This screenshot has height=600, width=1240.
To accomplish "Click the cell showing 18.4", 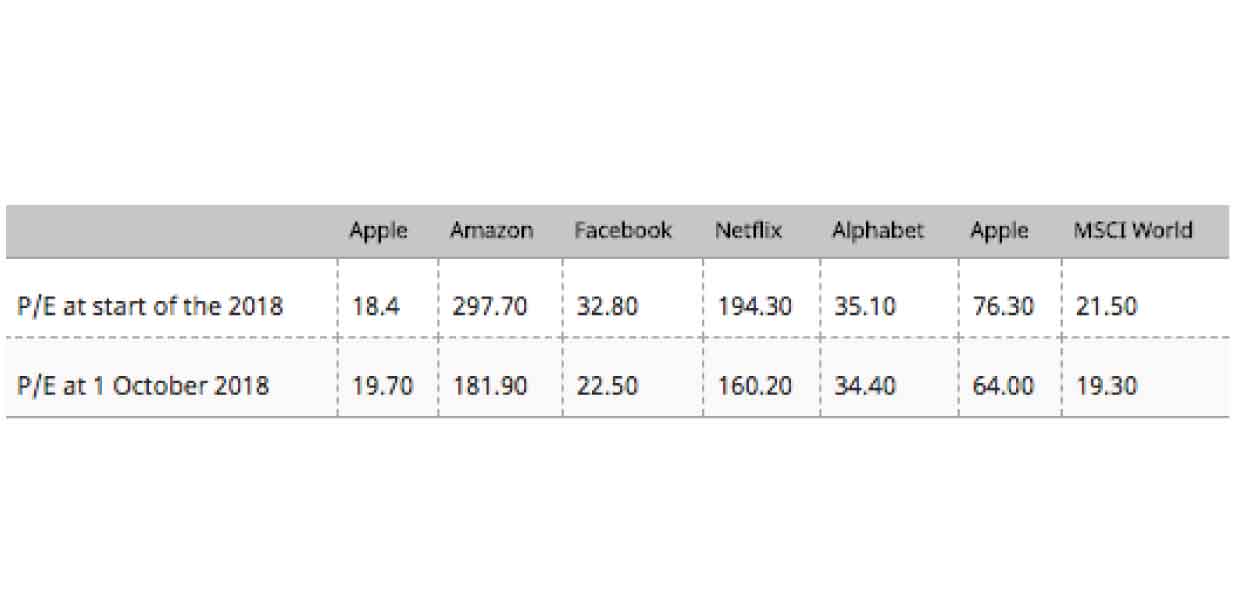I will click(x=376, y=306).
